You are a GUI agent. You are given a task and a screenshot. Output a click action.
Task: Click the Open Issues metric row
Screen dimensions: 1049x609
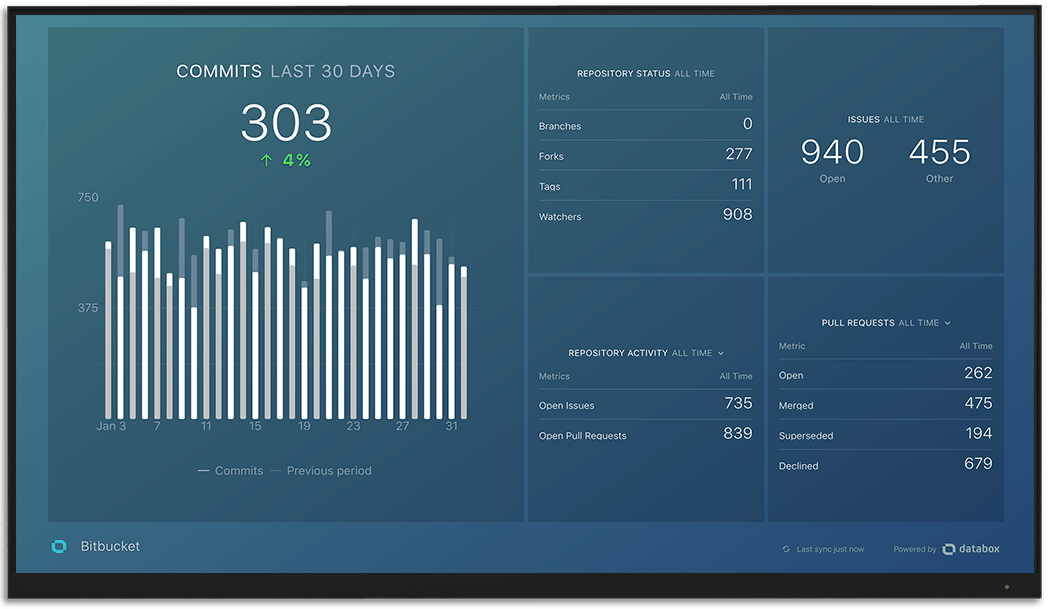(645, 405)
